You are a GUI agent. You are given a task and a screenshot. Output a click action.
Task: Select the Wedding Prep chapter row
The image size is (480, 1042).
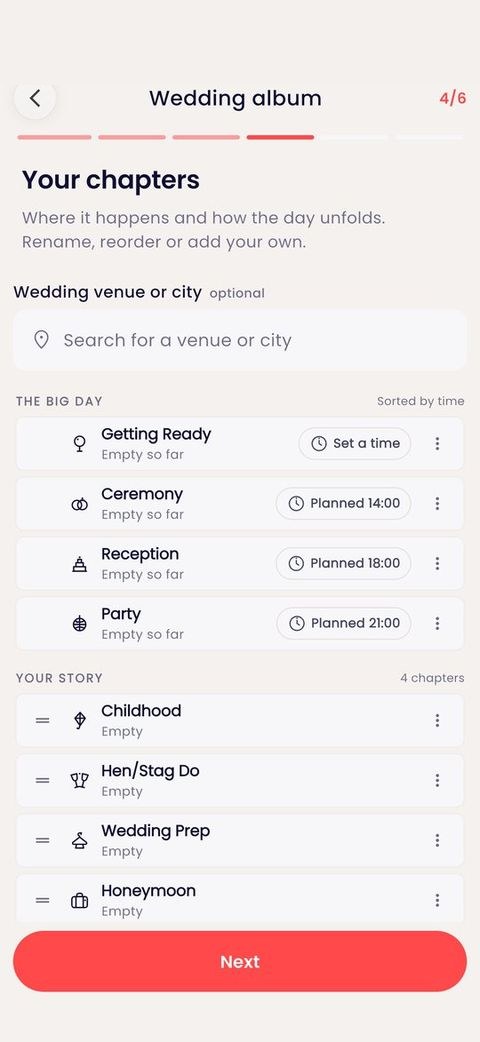[239, 840]
